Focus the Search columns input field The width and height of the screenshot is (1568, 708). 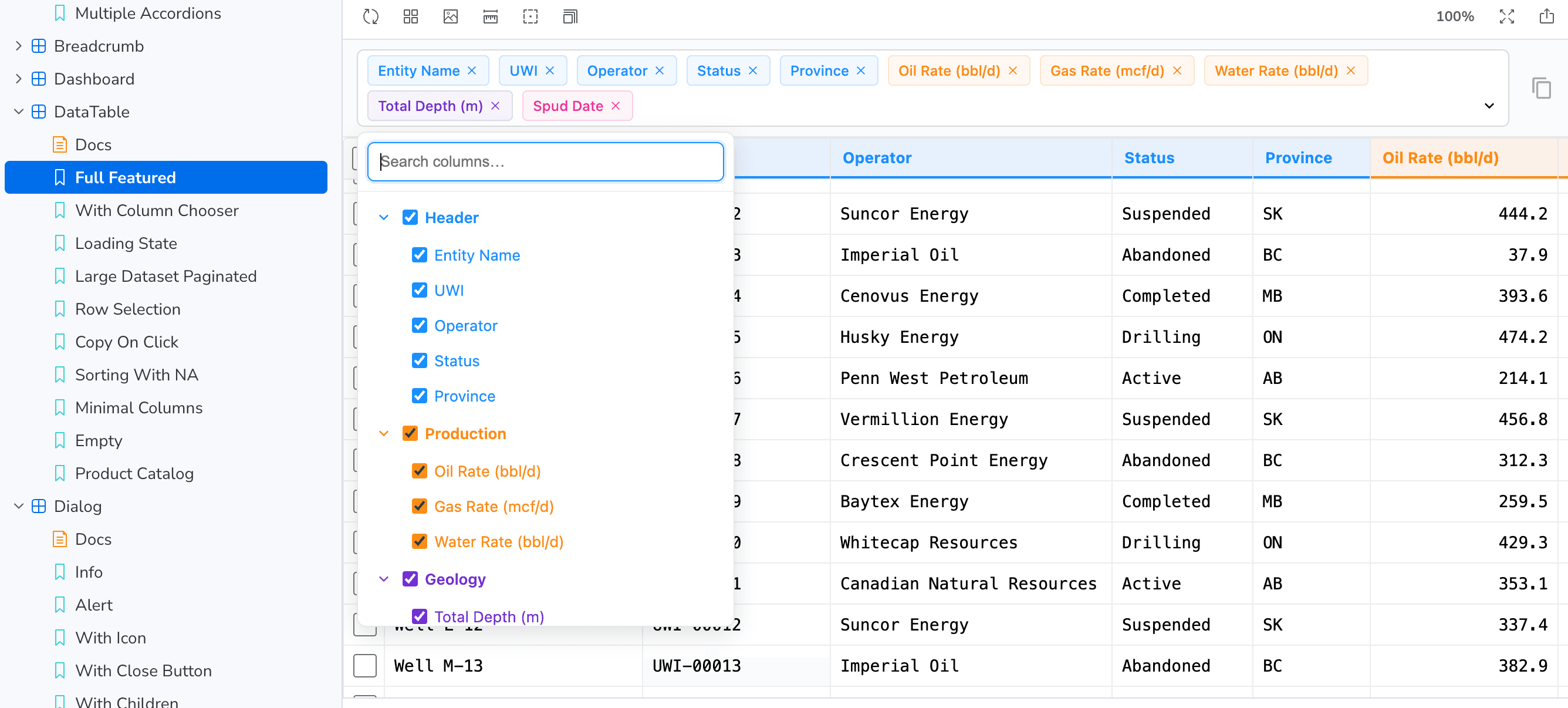pyautogui.click(x=545, y=161)
